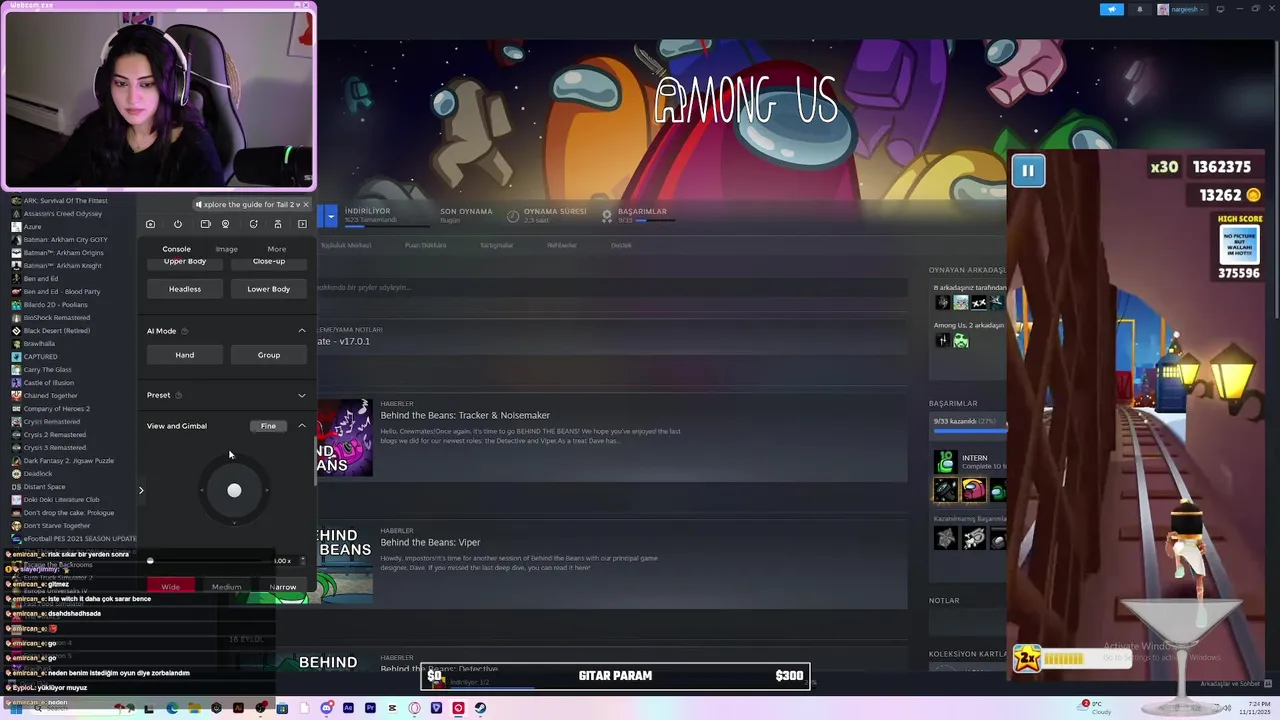Open Steam from the taskbar
Screen dimensions: 1280x720
click(480, 708)
